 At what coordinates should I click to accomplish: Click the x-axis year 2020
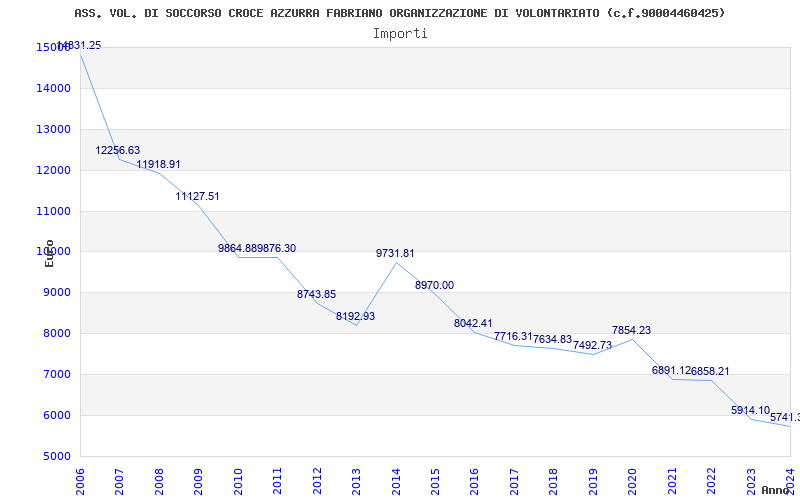click(x=633, y=481)
